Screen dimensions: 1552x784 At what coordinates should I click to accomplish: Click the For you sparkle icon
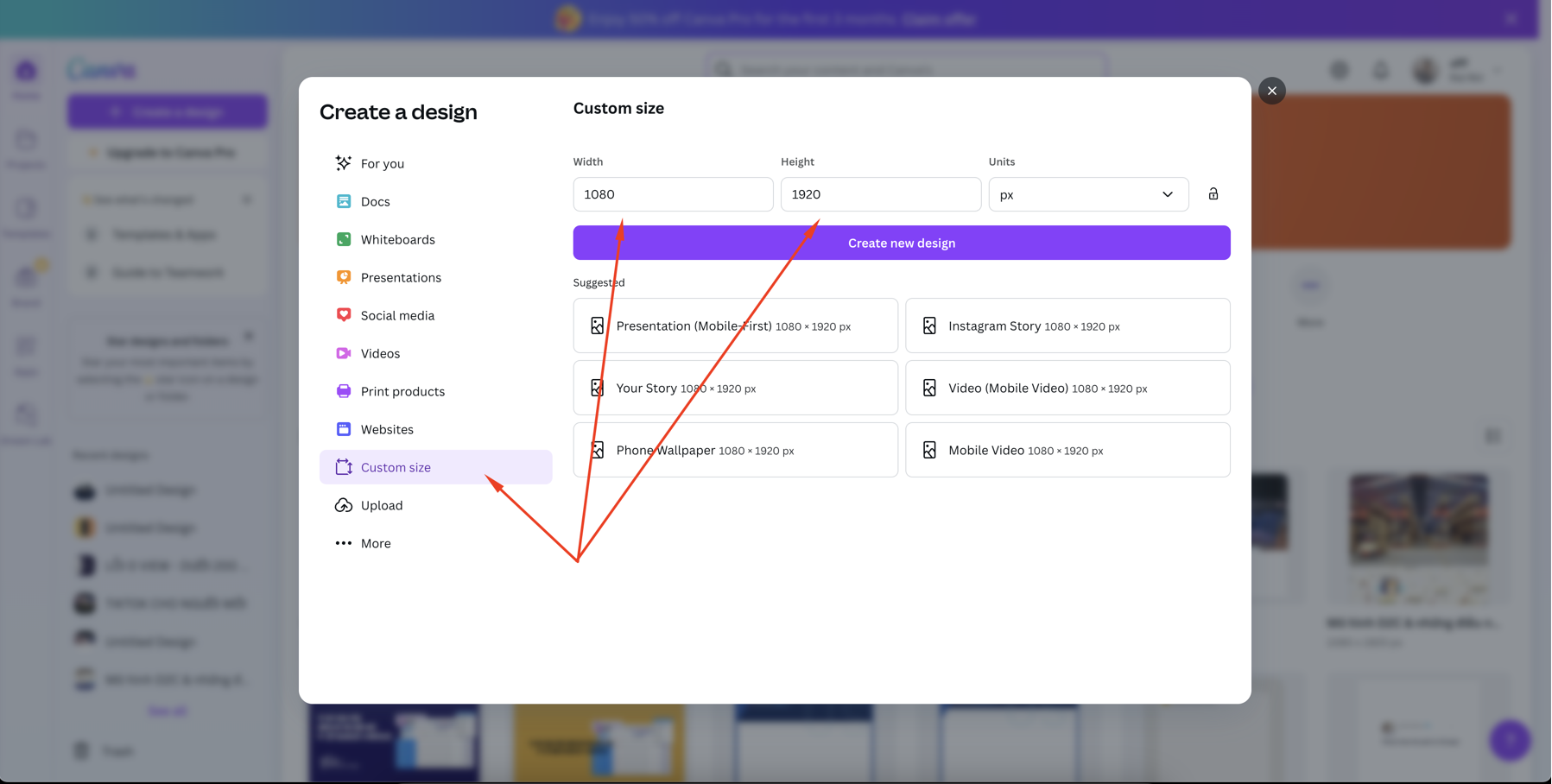click(x=343, y=163)
